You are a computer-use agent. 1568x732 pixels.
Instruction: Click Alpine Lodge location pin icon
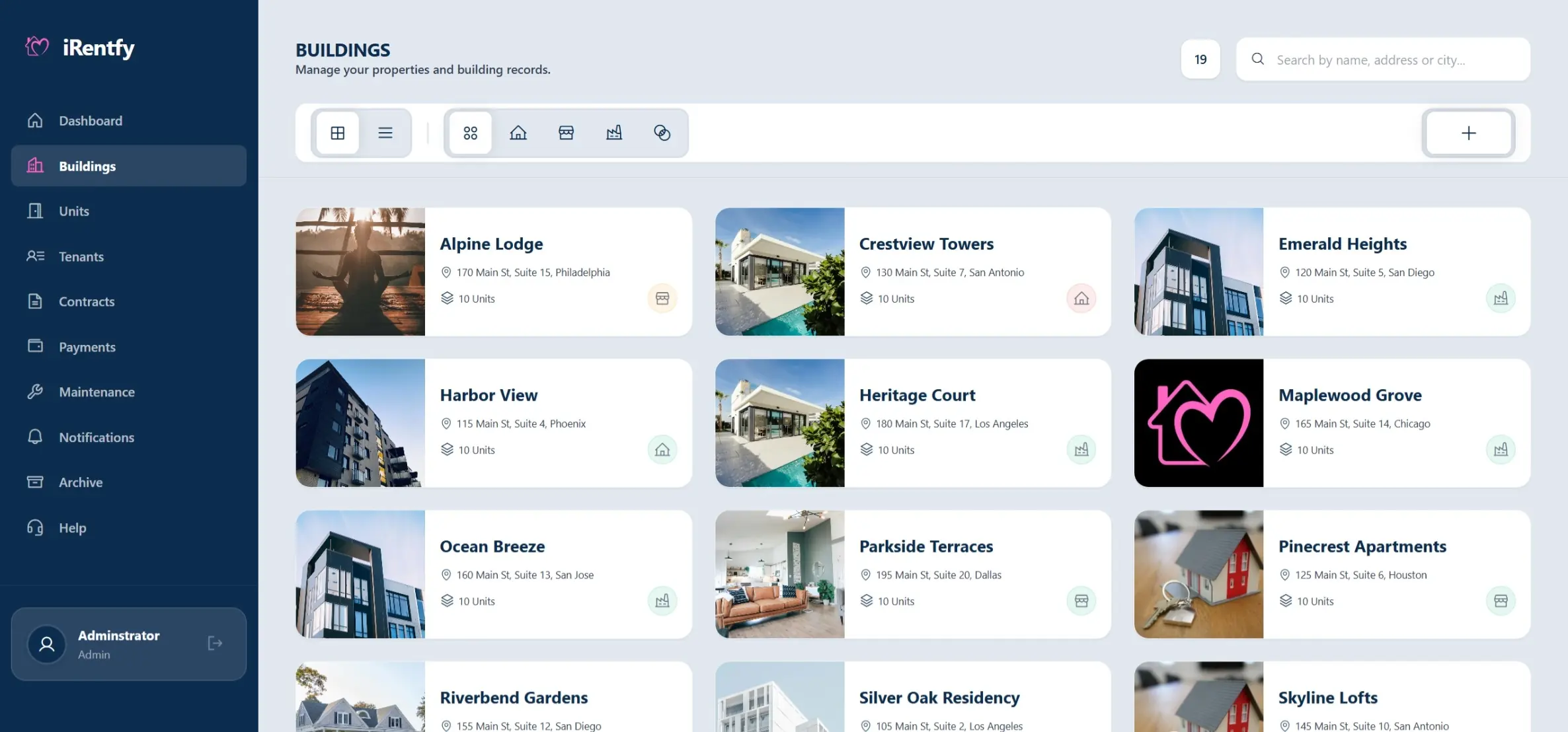coord(446,272)
